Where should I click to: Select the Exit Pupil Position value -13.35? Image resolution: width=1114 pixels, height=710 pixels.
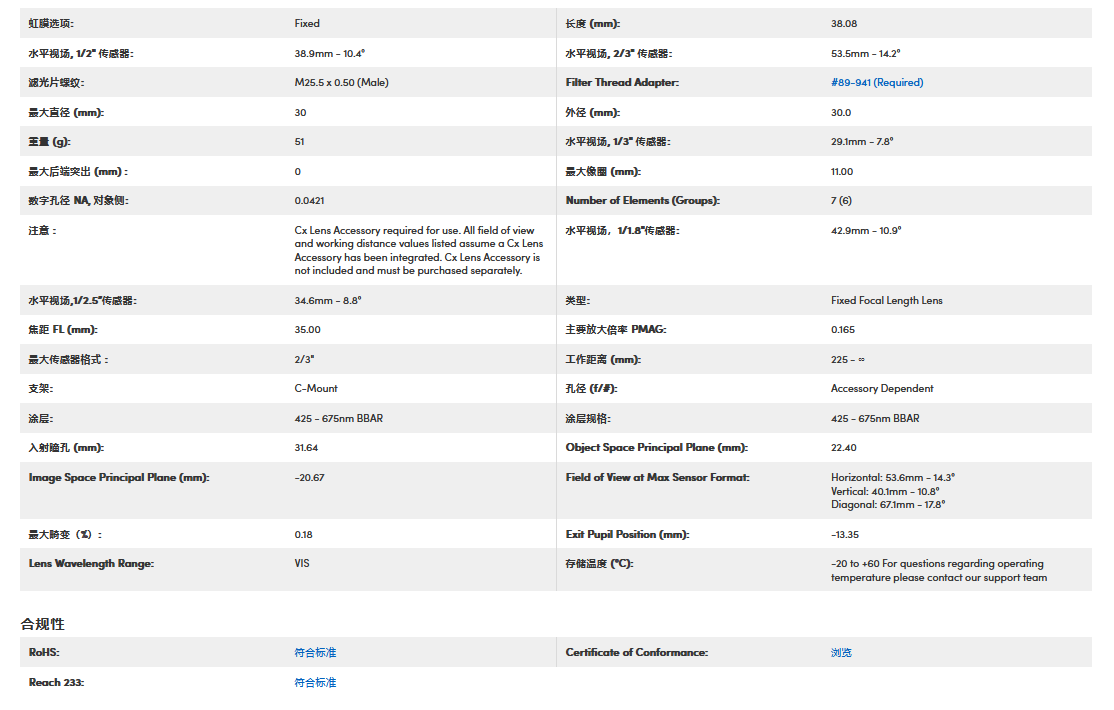[845, 535]
